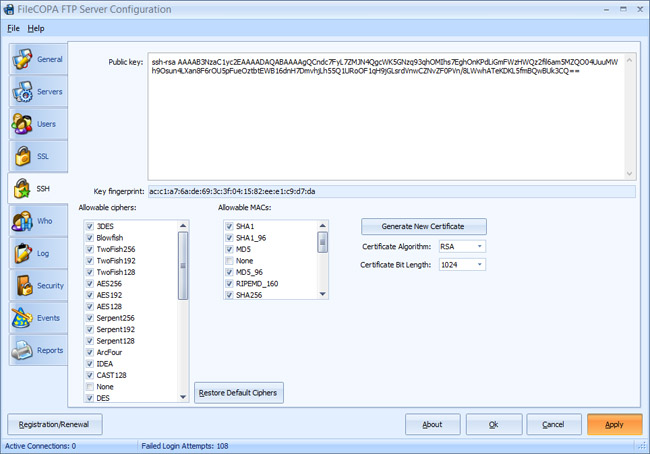Click public key box scroll down arrow
Screen dimensions: 650x454
(629, 174)
